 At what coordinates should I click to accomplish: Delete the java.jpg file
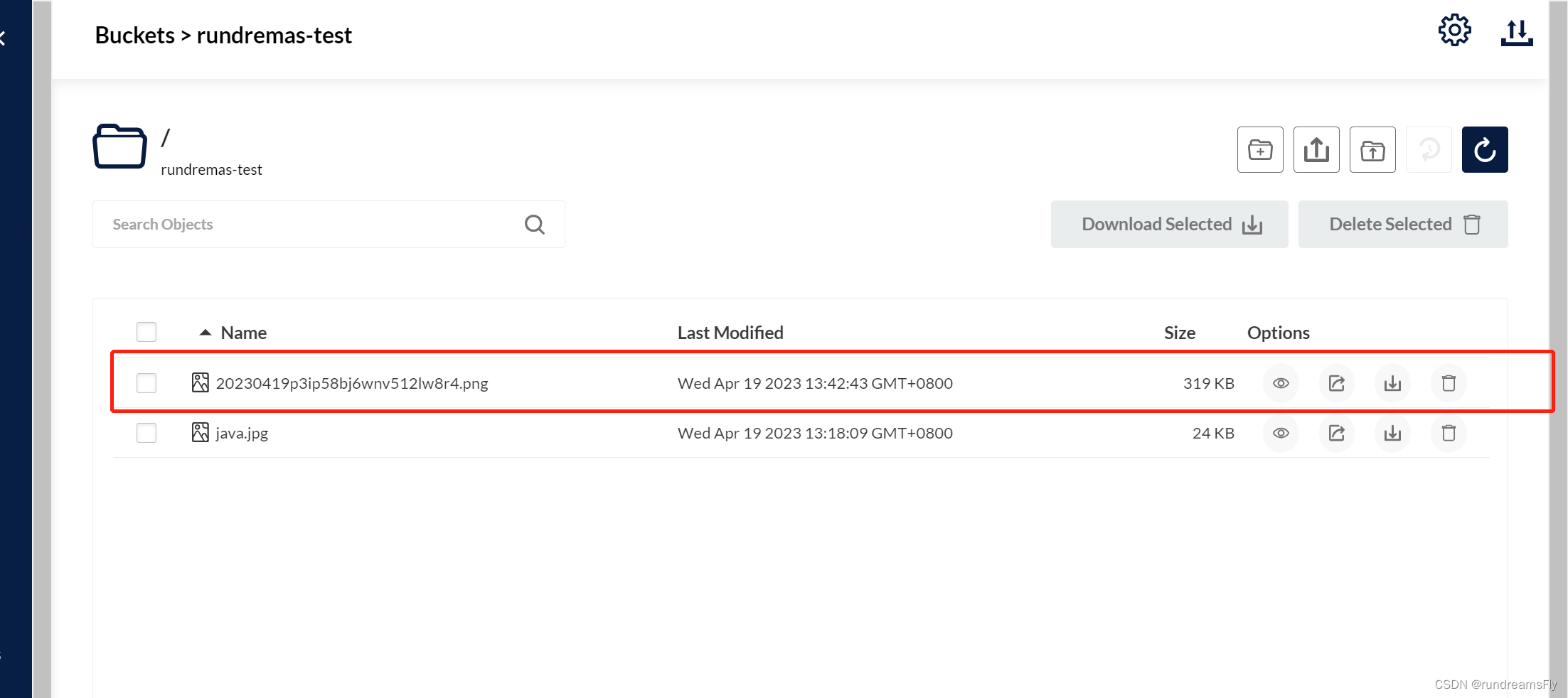click(x=1449, y=434)
